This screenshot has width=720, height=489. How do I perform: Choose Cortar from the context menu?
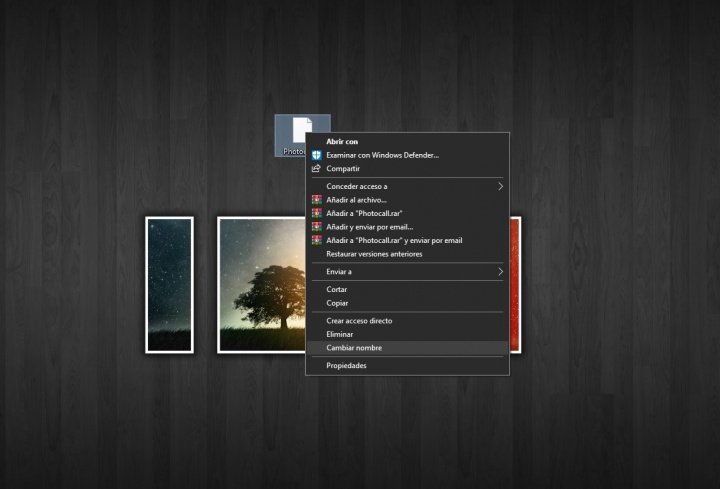tap(407, 289)
